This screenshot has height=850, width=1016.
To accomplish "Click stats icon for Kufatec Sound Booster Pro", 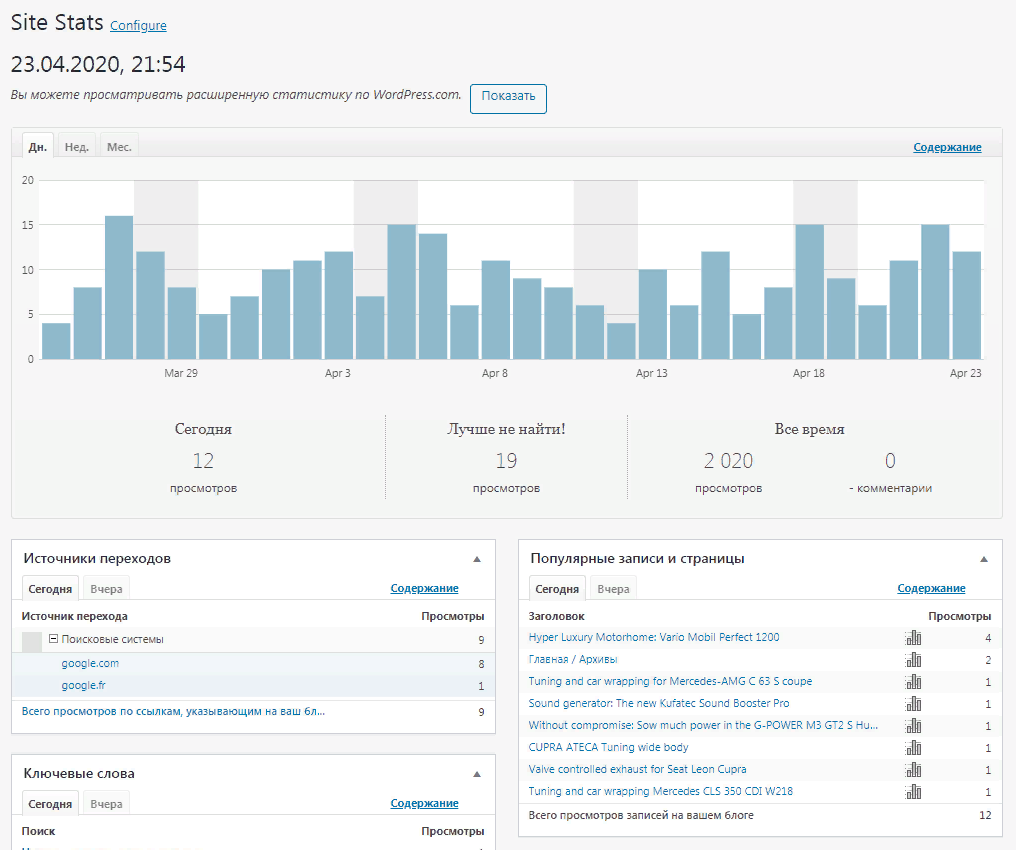I will tap(913, 704).
